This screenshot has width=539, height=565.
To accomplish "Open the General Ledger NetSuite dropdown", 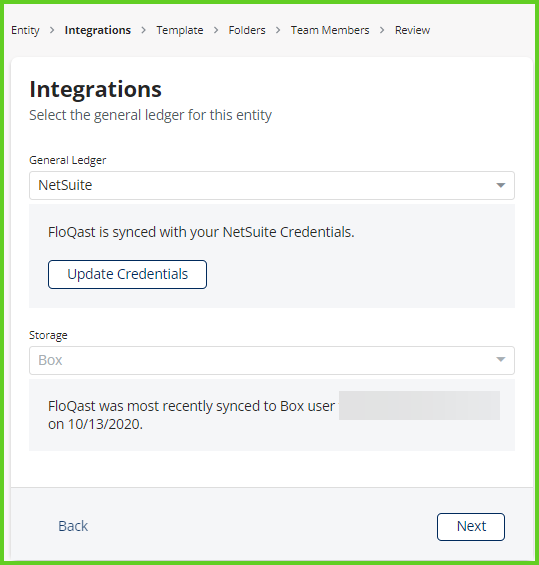I will 272,185.
